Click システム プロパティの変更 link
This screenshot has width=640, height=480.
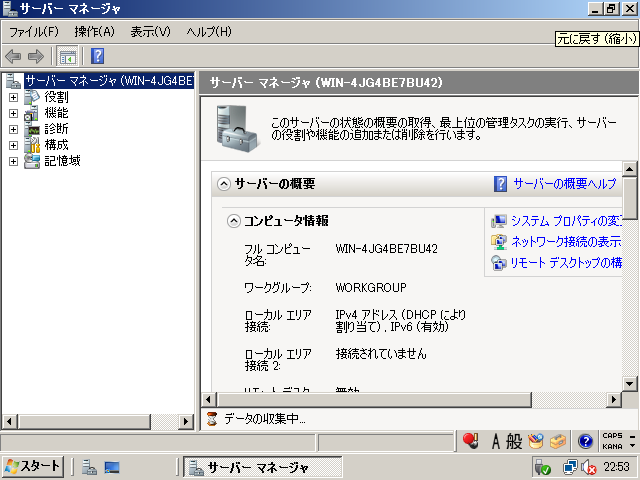[x=566, y=221]
